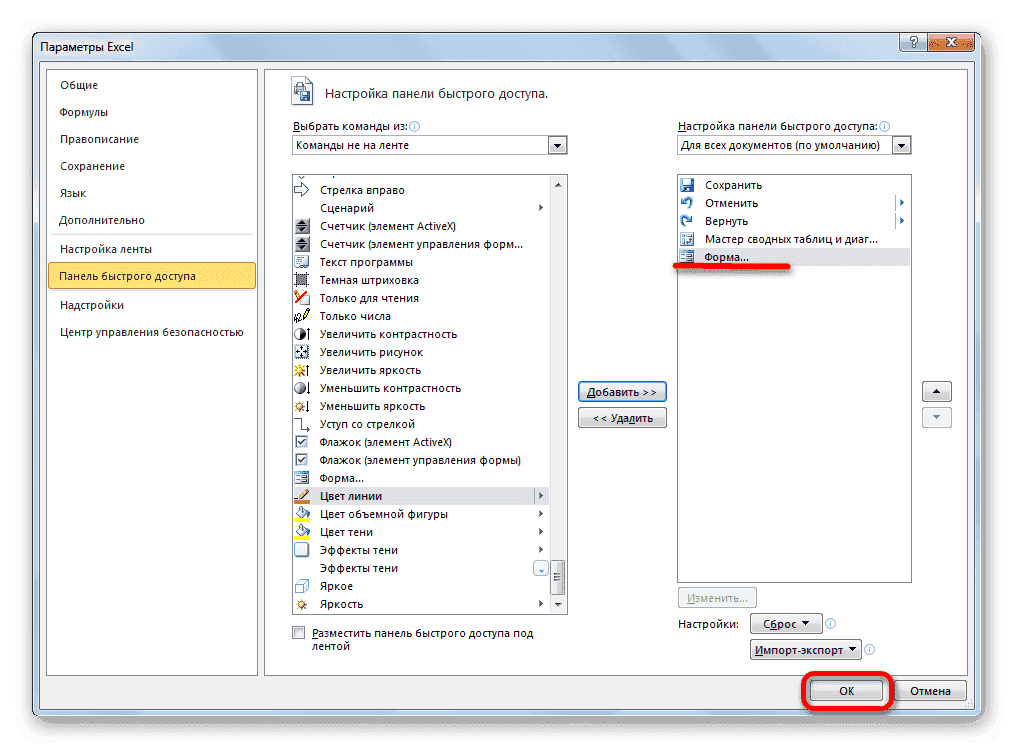1014x749 pixels.
Task: Click the Вернуть redo arrow icon
Action: click(x=687, y=221)
